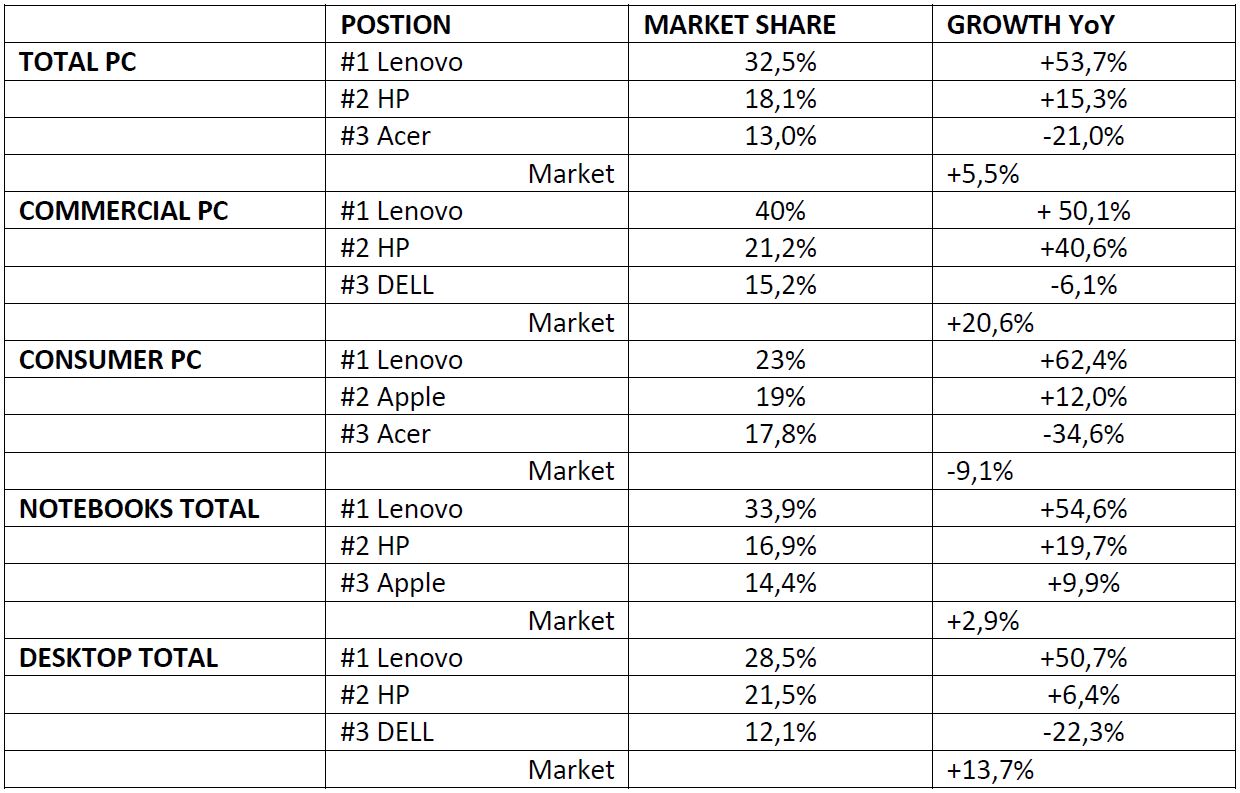Select the +5,5% market growth value

(x=983, y=174)
